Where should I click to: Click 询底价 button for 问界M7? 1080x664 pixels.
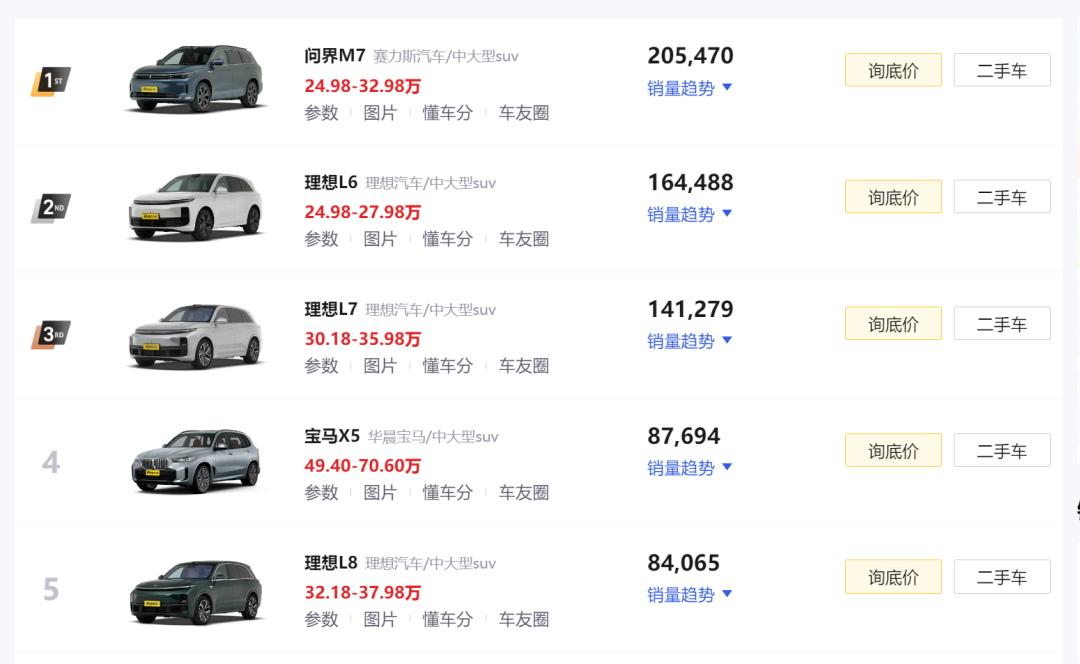pos(893,70)
